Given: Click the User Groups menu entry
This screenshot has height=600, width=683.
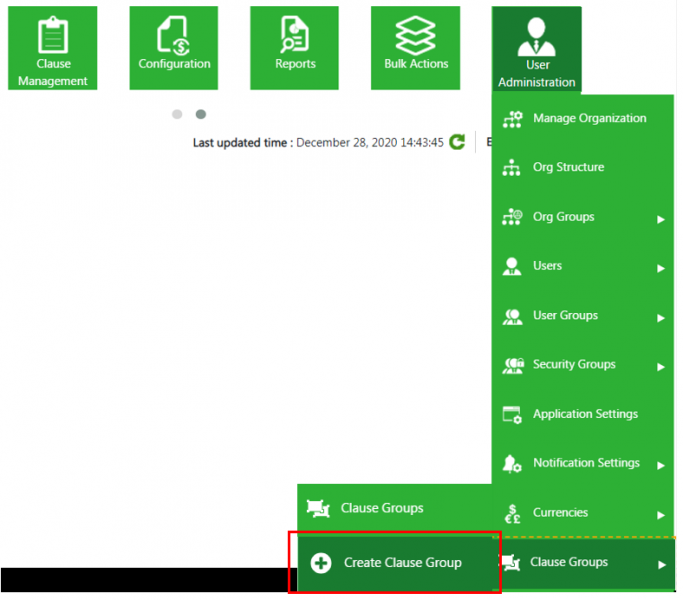Looking at the screenshot, I should [565, 316].
